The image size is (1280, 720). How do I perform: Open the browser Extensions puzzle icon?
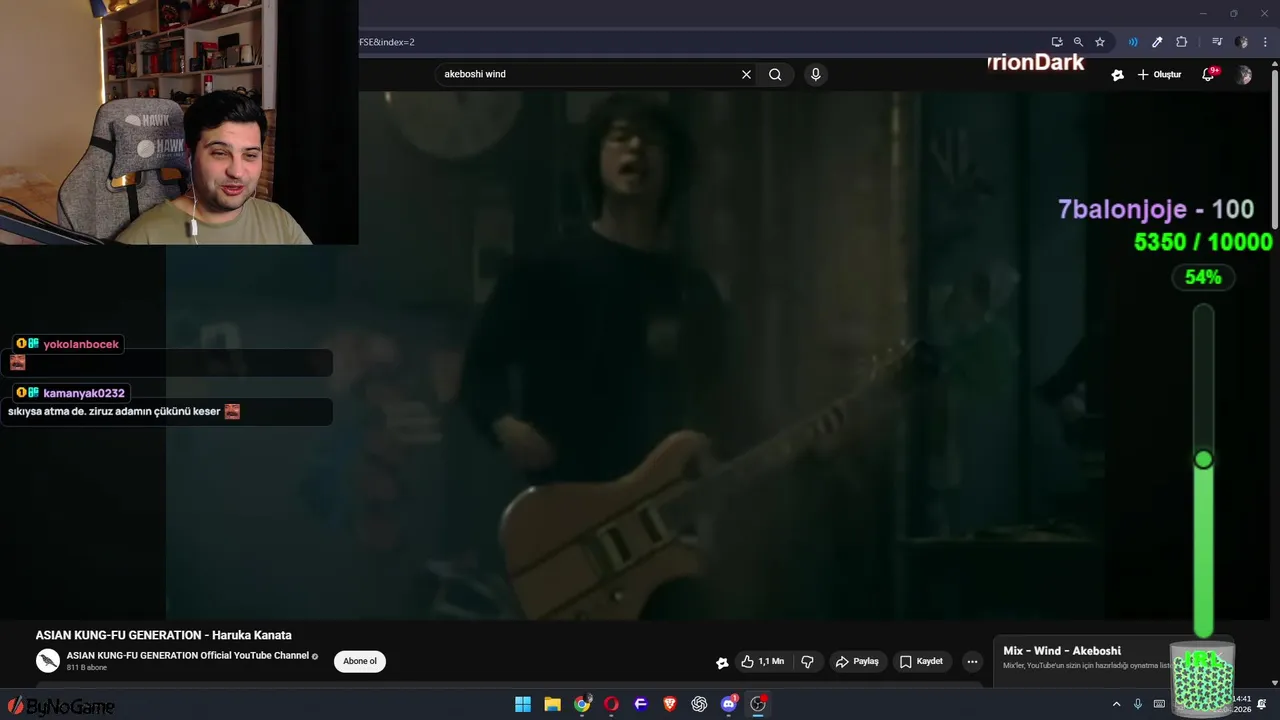(1182, 42)
